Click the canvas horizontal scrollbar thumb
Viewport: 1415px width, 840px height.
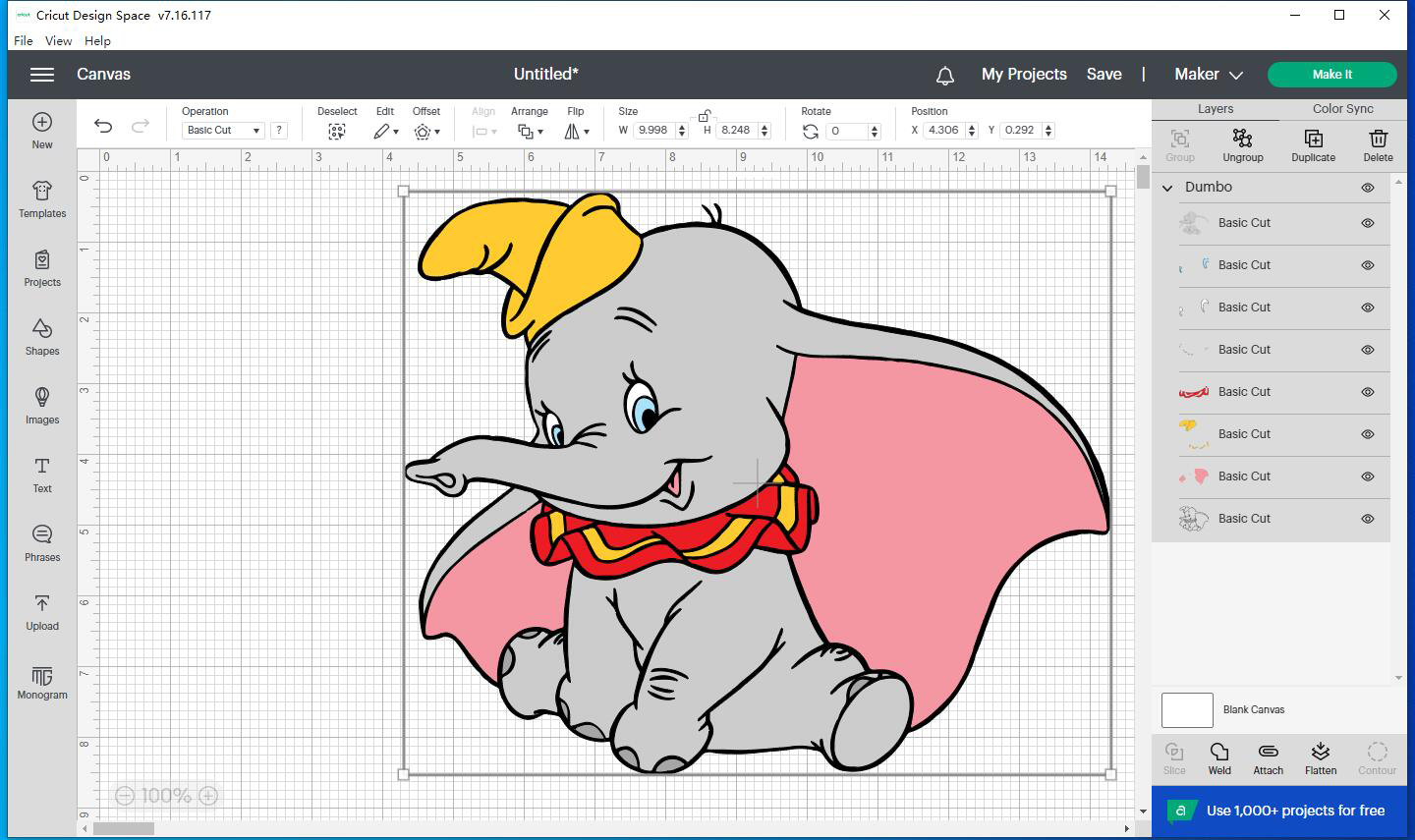tap(124, 828)
